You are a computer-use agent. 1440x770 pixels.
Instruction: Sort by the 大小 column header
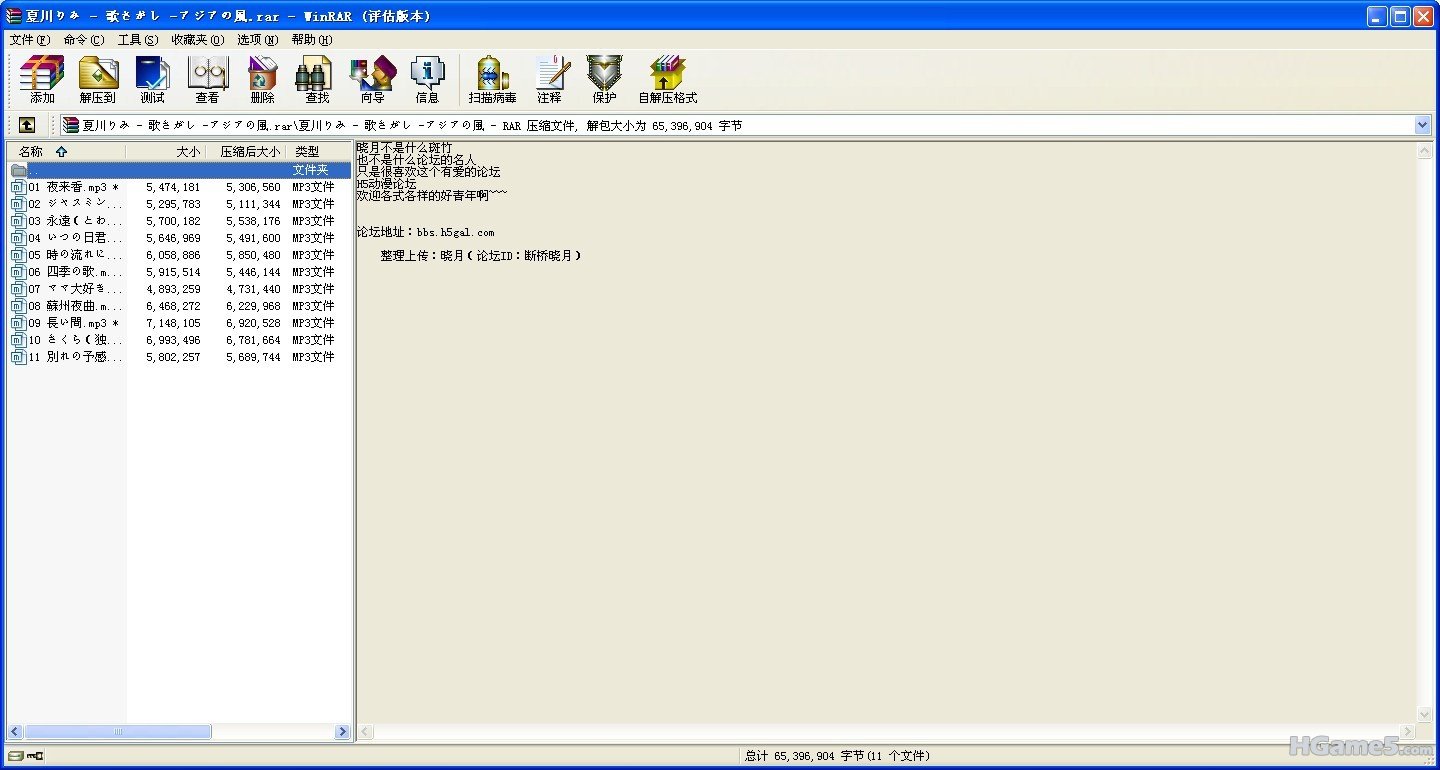pyautogui.click(x=165, y=152)
